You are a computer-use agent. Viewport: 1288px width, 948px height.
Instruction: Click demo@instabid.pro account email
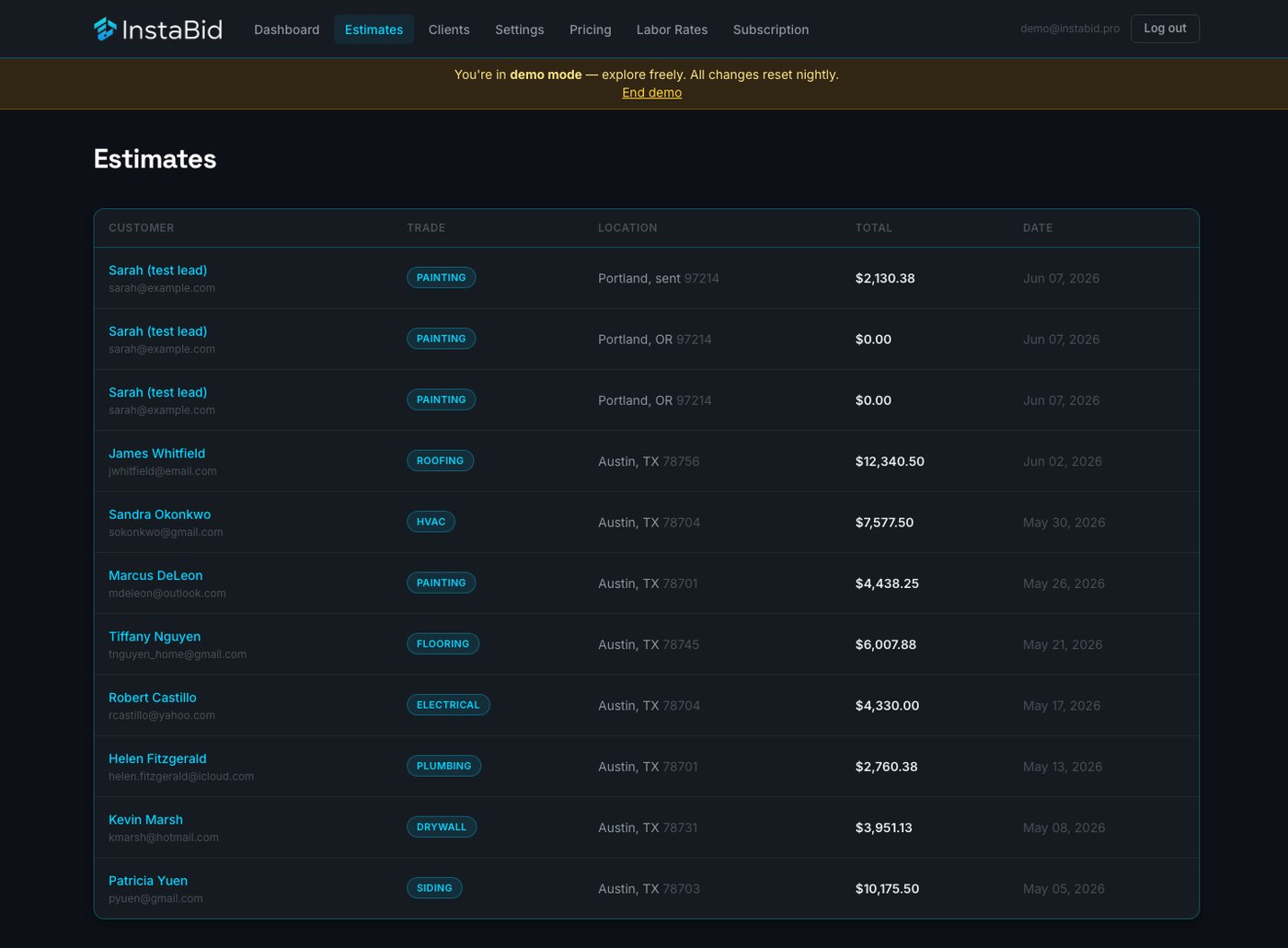1070,29
